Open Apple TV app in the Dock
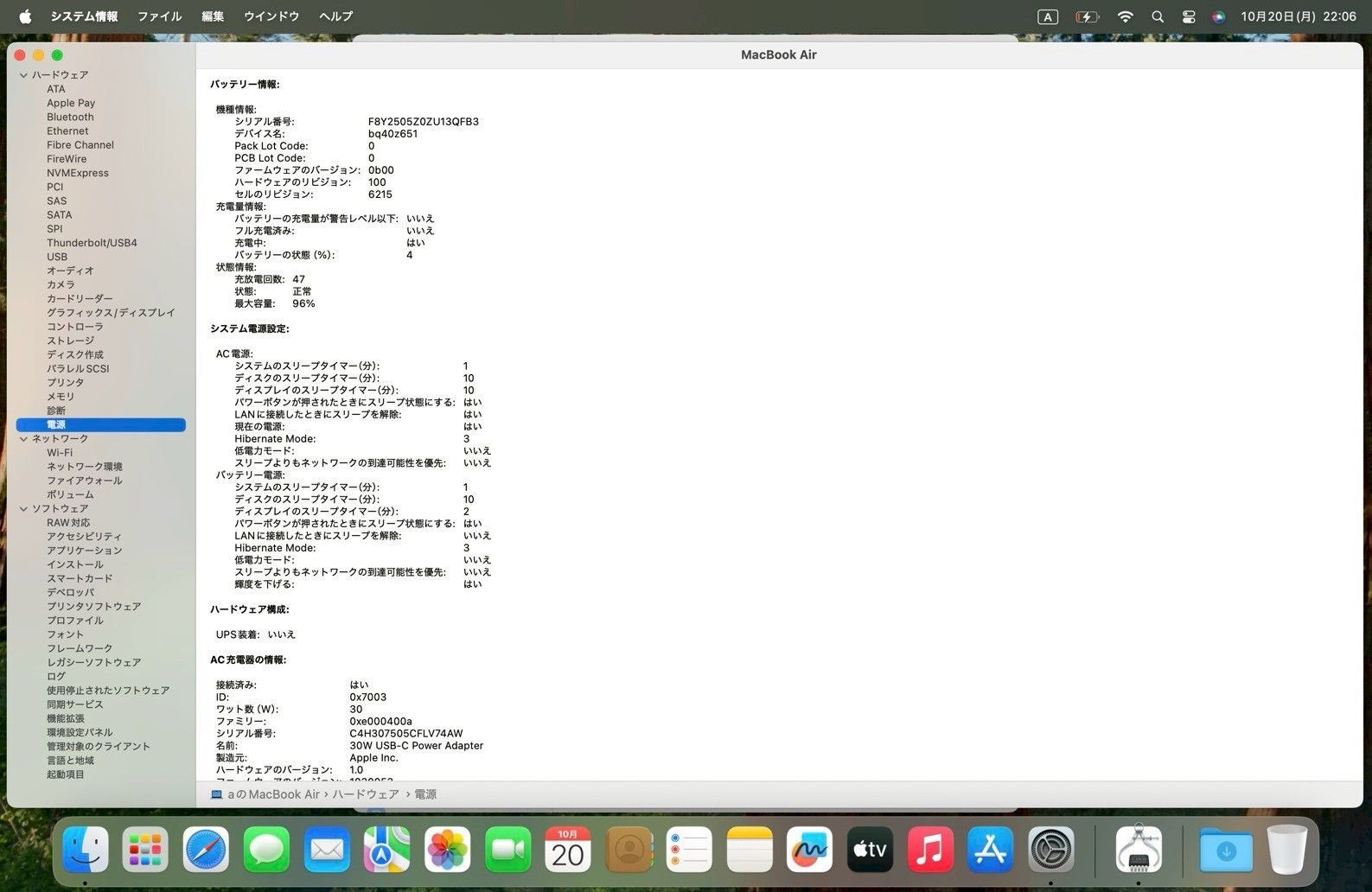This screenshot has width=1372, height=892. (870, 850)
